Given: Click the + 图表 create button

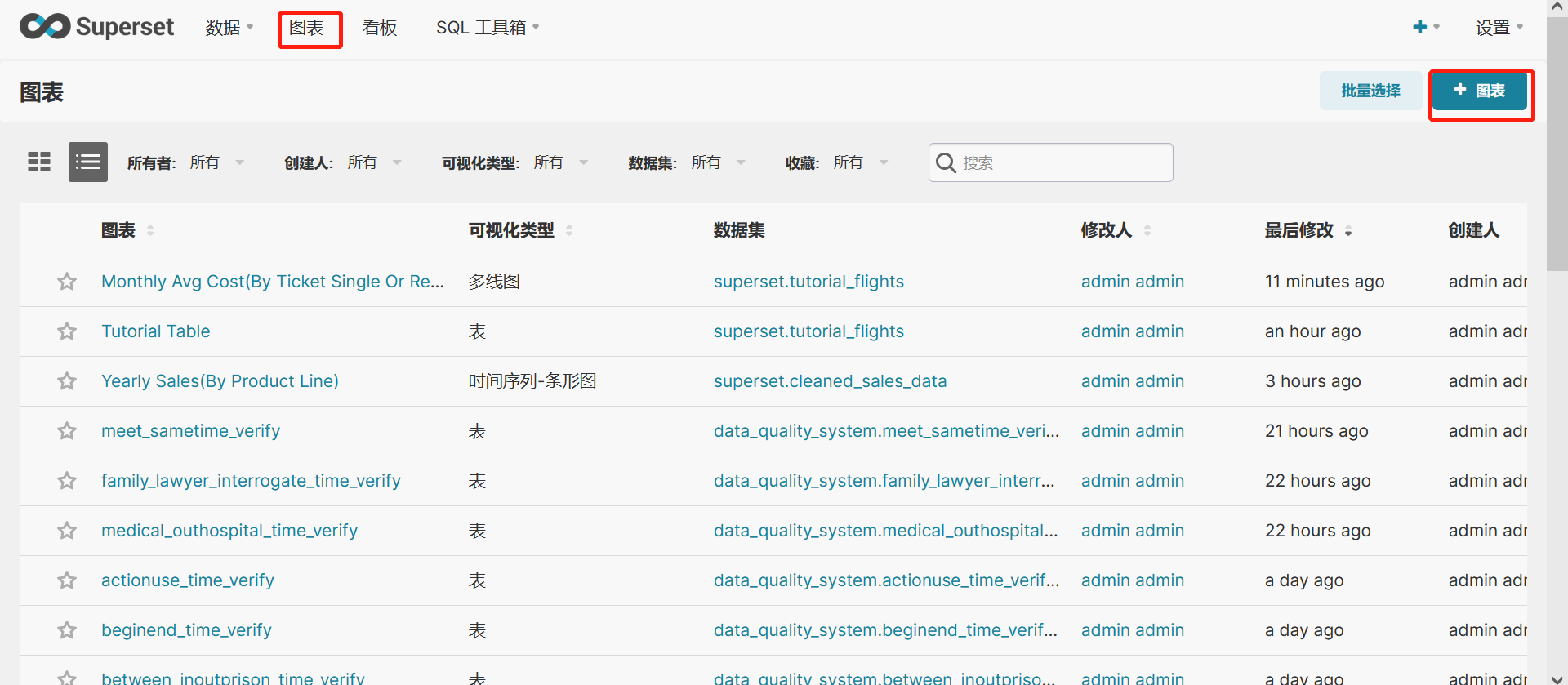Looking at the screenshot, I should (x=1480, y=91).
